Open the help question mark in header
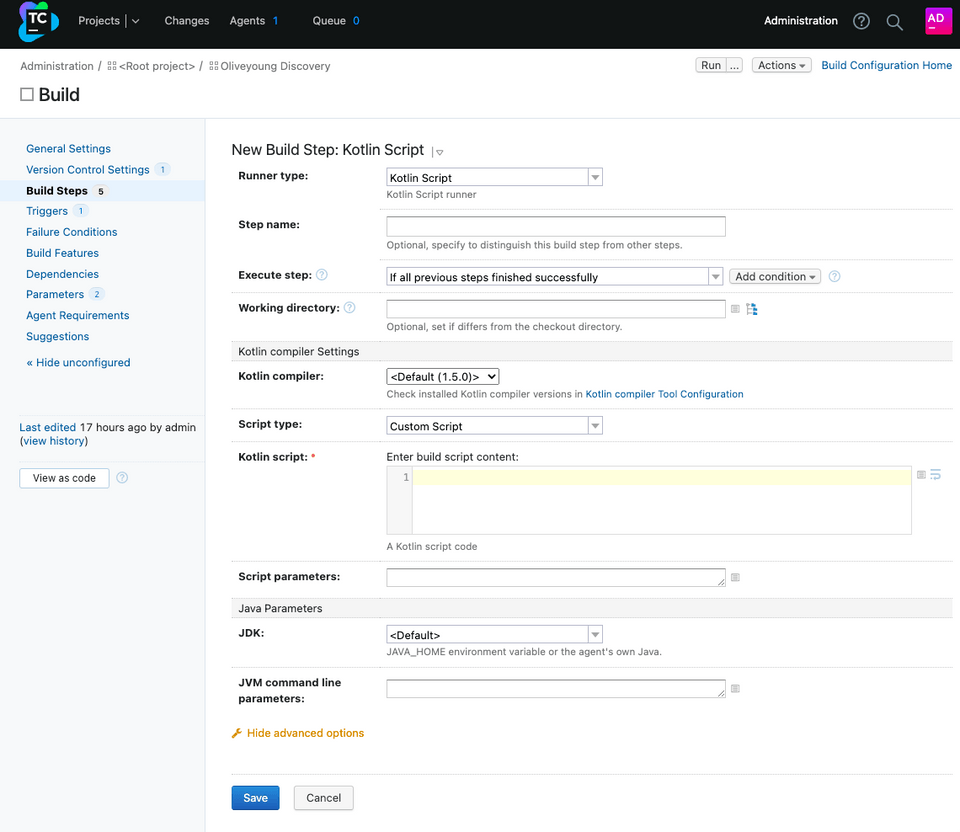The image size is (960, 832). (x=861, y=22)
